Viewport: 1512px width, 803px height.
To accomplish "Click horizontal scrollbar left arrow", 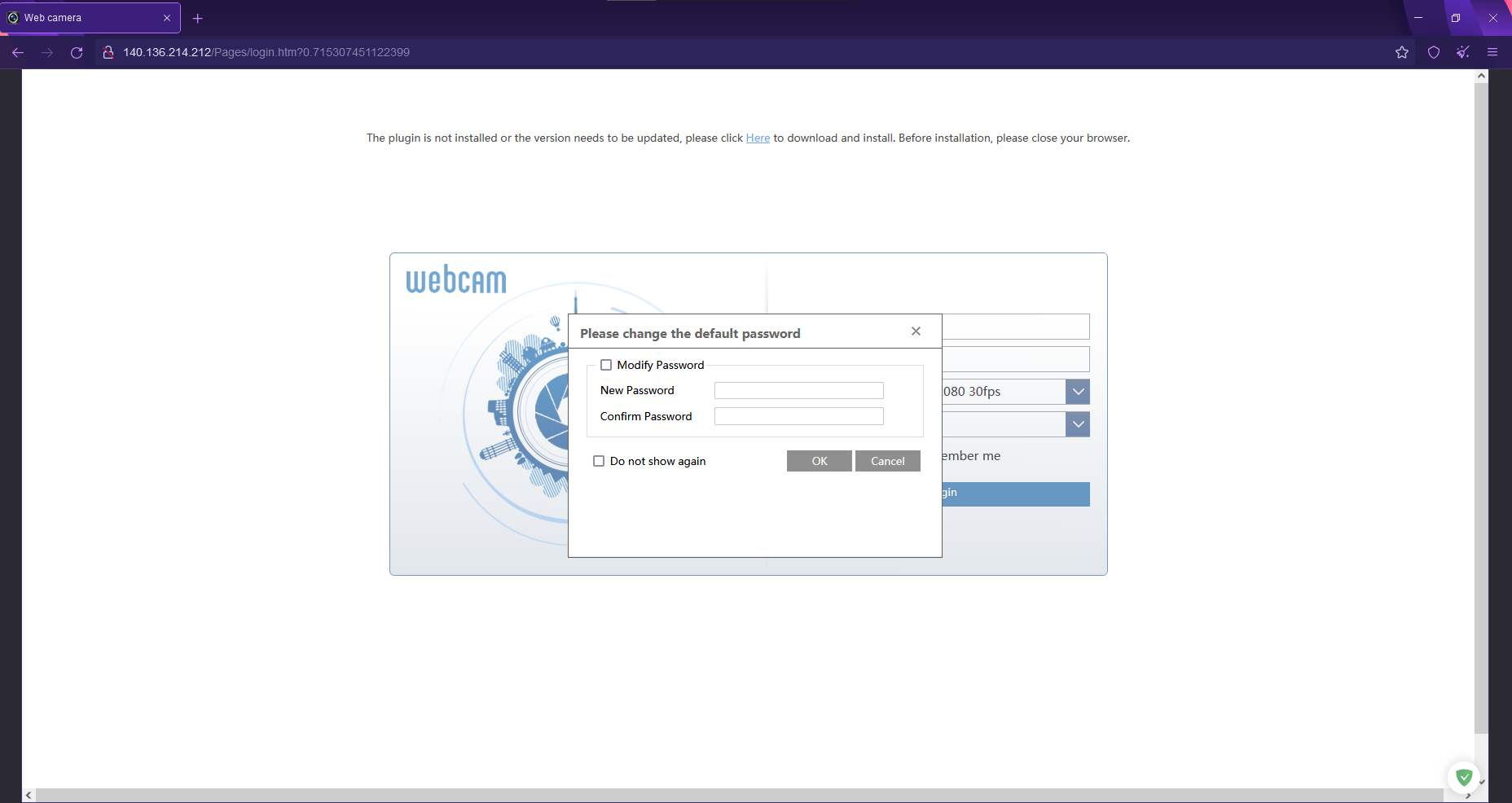I will [x=29, y=795].
